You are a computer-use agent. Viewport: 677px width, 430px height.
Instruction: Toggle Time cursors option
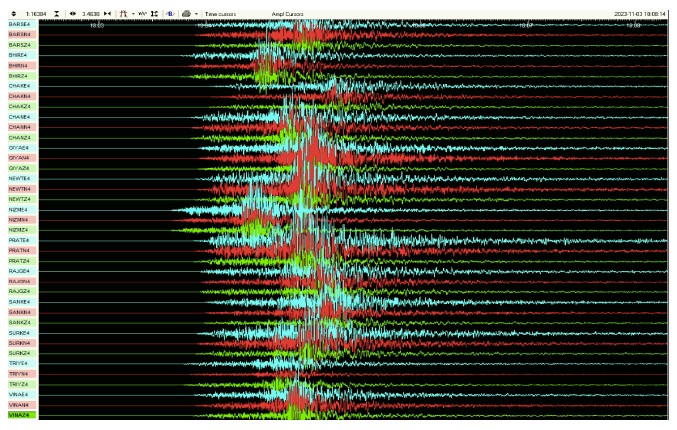[x=219, y=14]
